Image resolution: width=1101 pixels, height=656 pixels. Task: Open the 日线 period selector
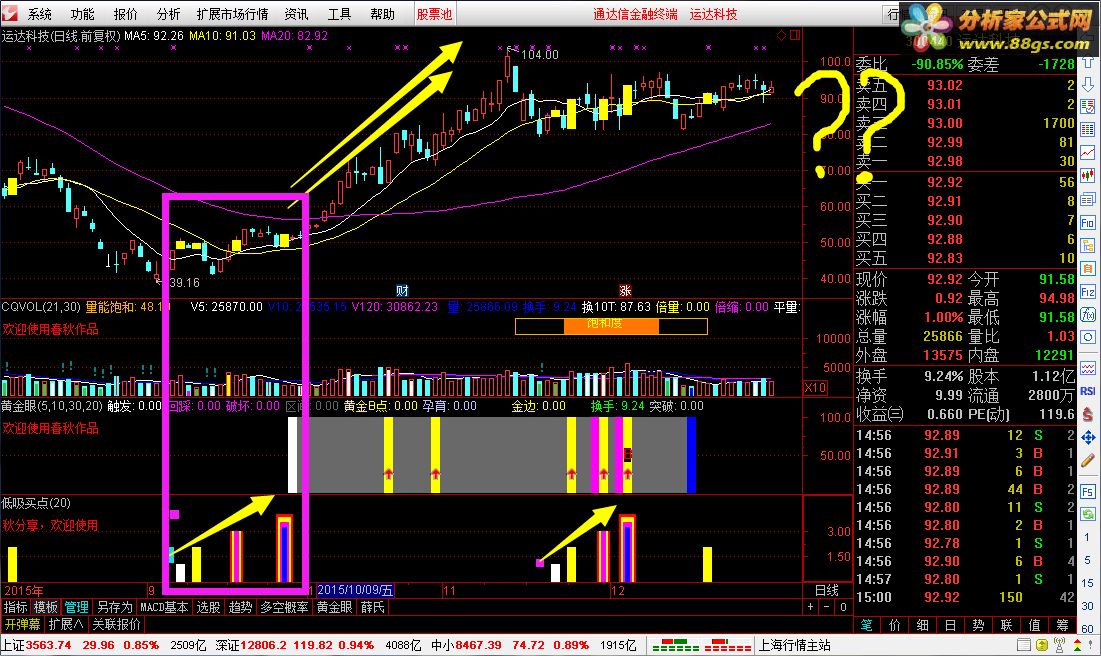pos(826,590)
